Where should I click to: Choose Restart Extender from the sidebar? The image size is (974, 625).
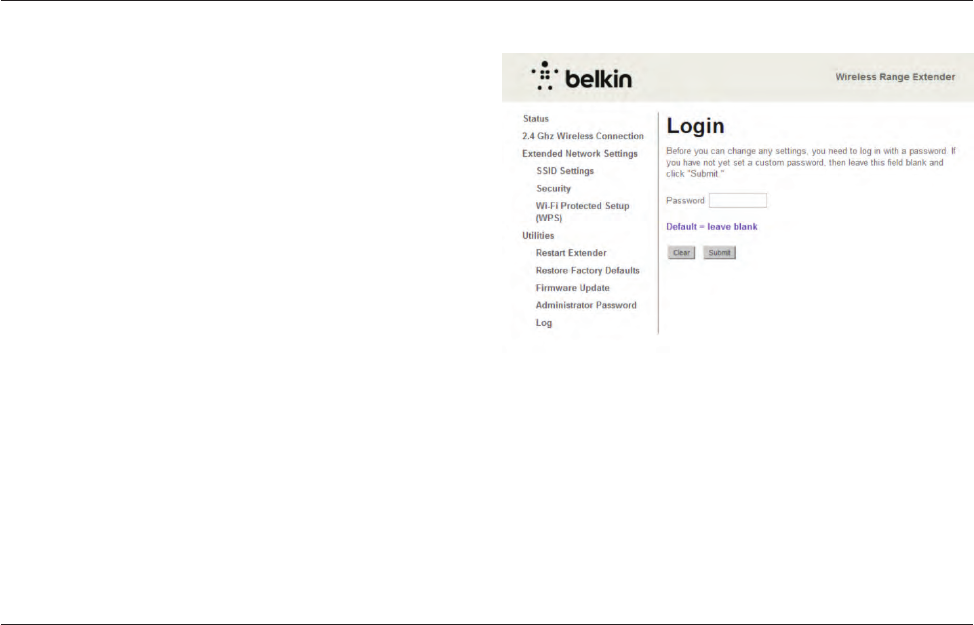[571, 253]
